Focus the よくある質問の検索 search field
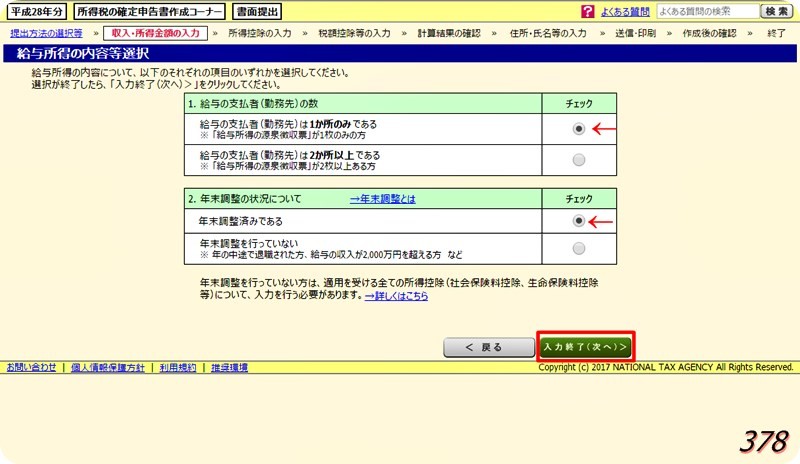The height and width of the screenshot is (464, 800). [708, 11]
